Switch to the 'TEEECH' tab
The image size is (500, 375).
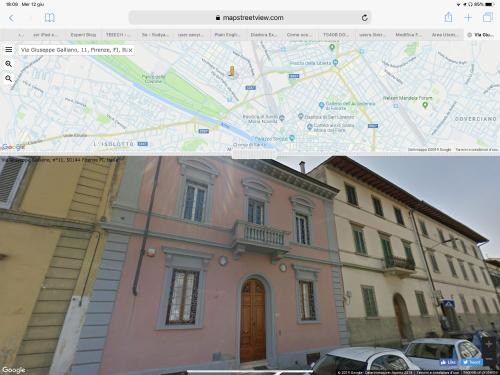pos(118,35)
